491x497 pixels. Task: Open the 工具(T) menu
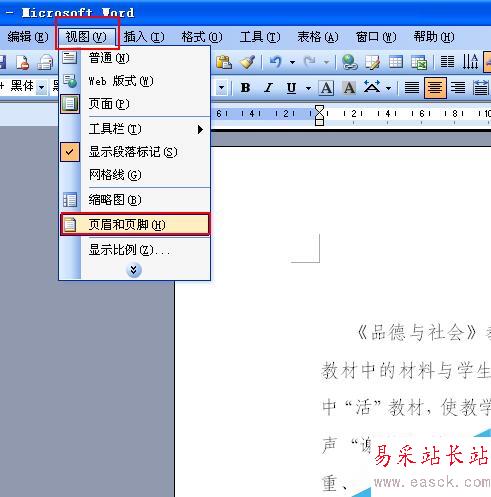[260, 37]
